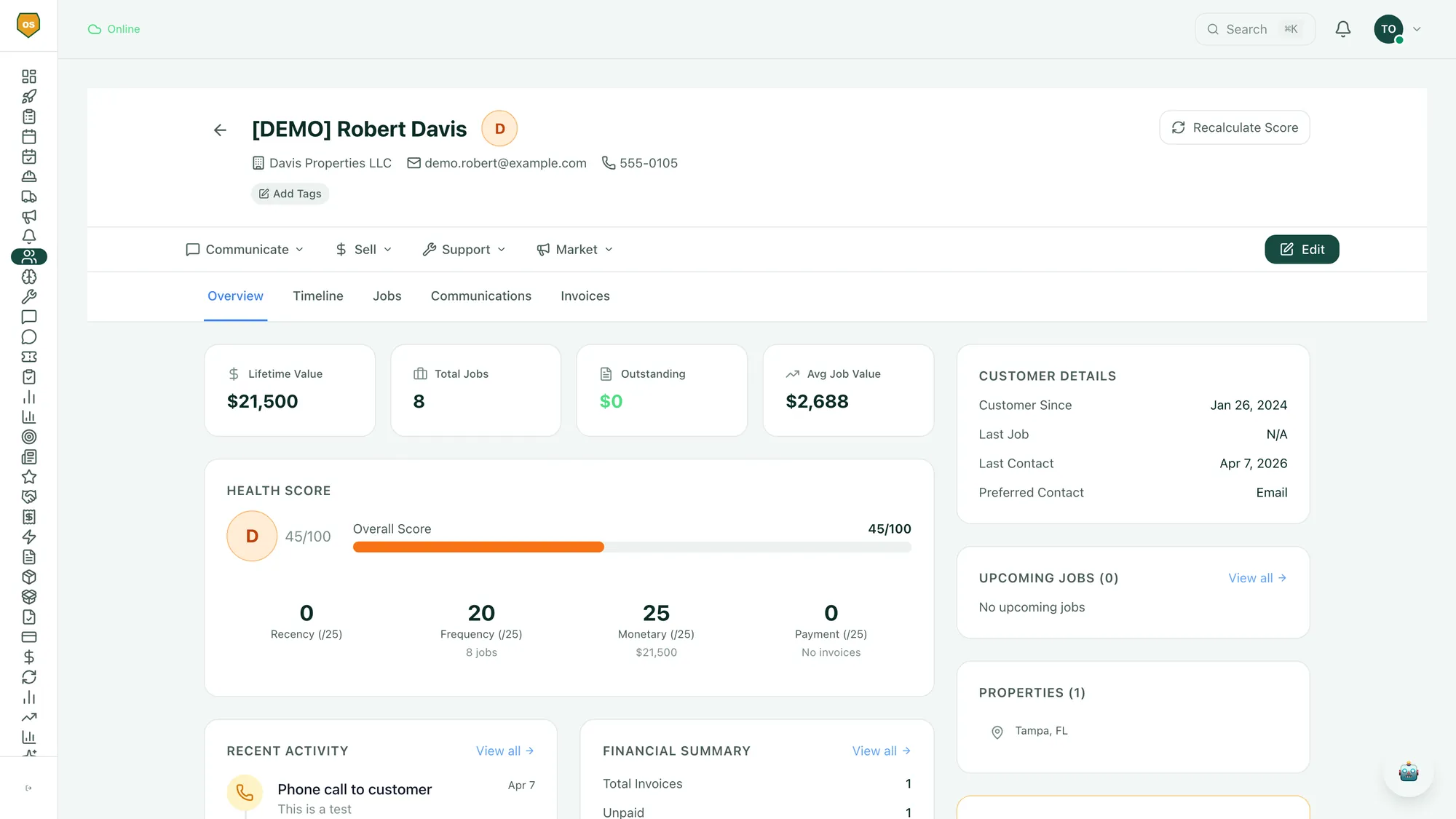The width and height of the screenshot is (1456, 819).
Task: Click the Edit customer button
Action: coord(1302,249)
